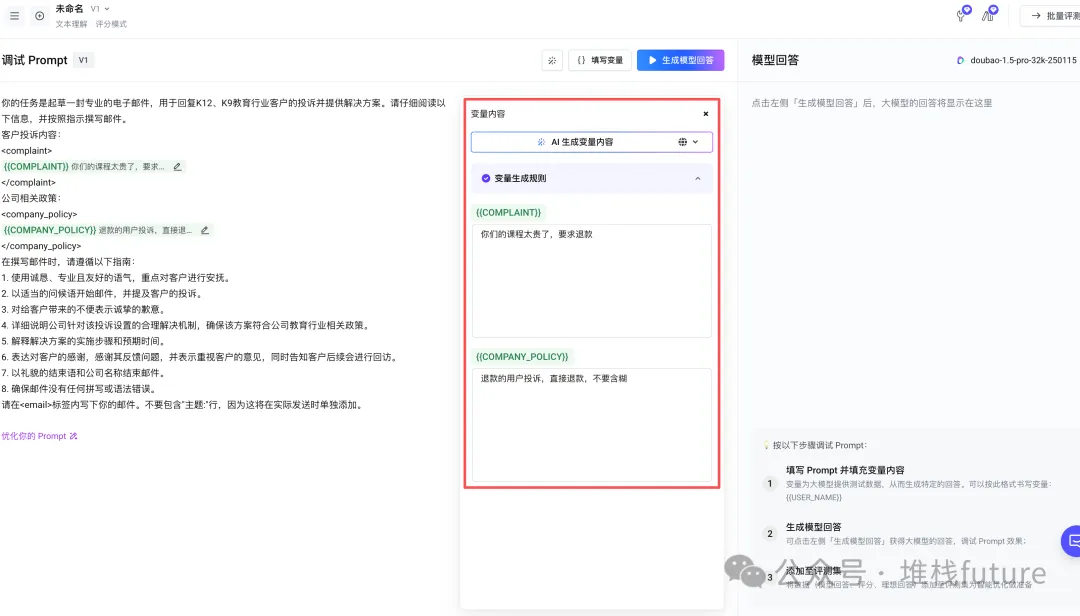Click the 未命名 project title
Image resolution: width=1080 pixels, height=616 pixels.
[x=70, y=9]
